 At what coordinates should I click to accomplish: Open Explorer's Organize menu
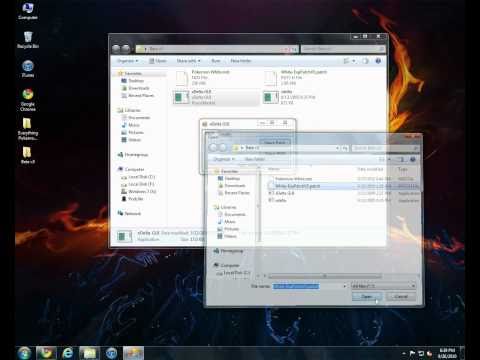[x=127, y=61]
